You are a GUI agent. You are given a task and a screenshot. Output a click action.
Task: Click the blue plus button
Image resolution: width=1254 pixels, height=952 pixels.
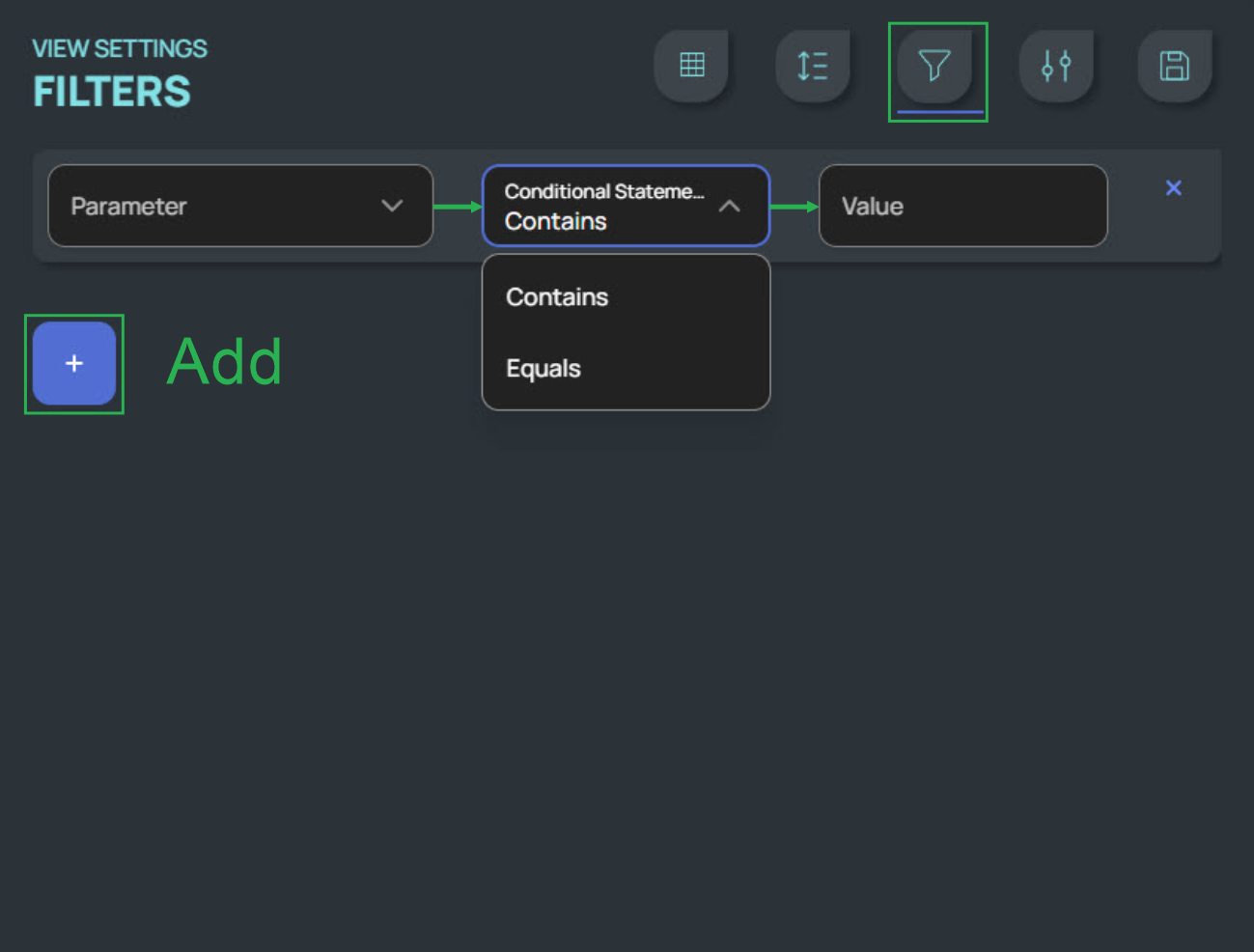74,364
